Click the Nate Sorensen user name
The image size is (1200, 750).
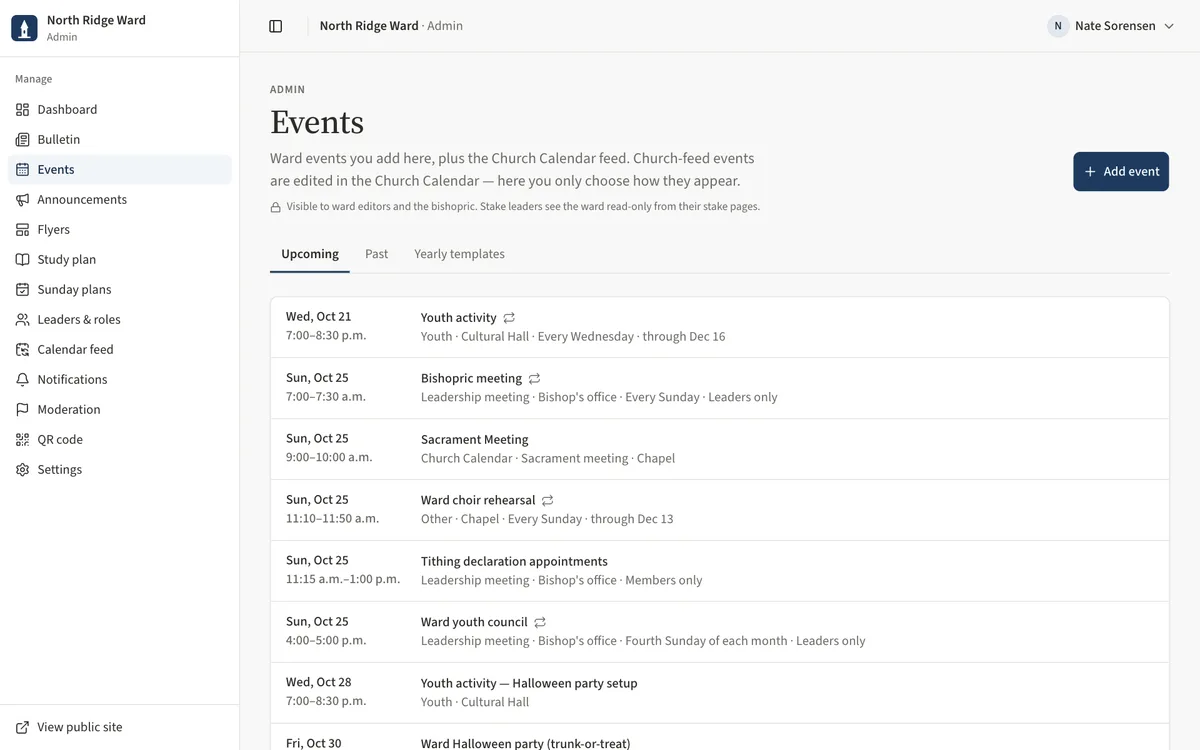pyautogui.click(x=1115, y=26)
